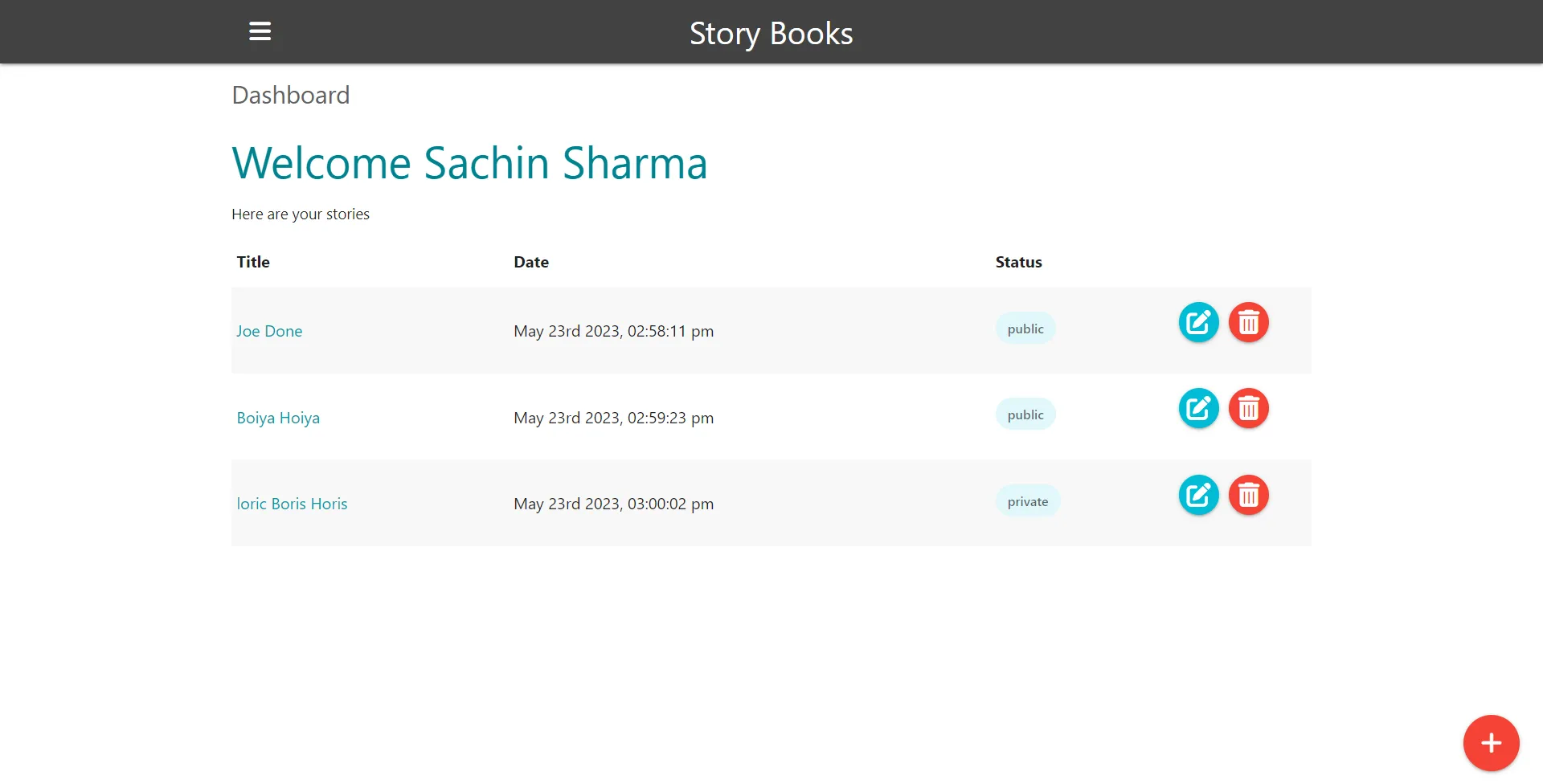Viewport: 1543px width, 784px height.
Task: Delete the loric Boris Horis story
Action: pos(1248,495)
